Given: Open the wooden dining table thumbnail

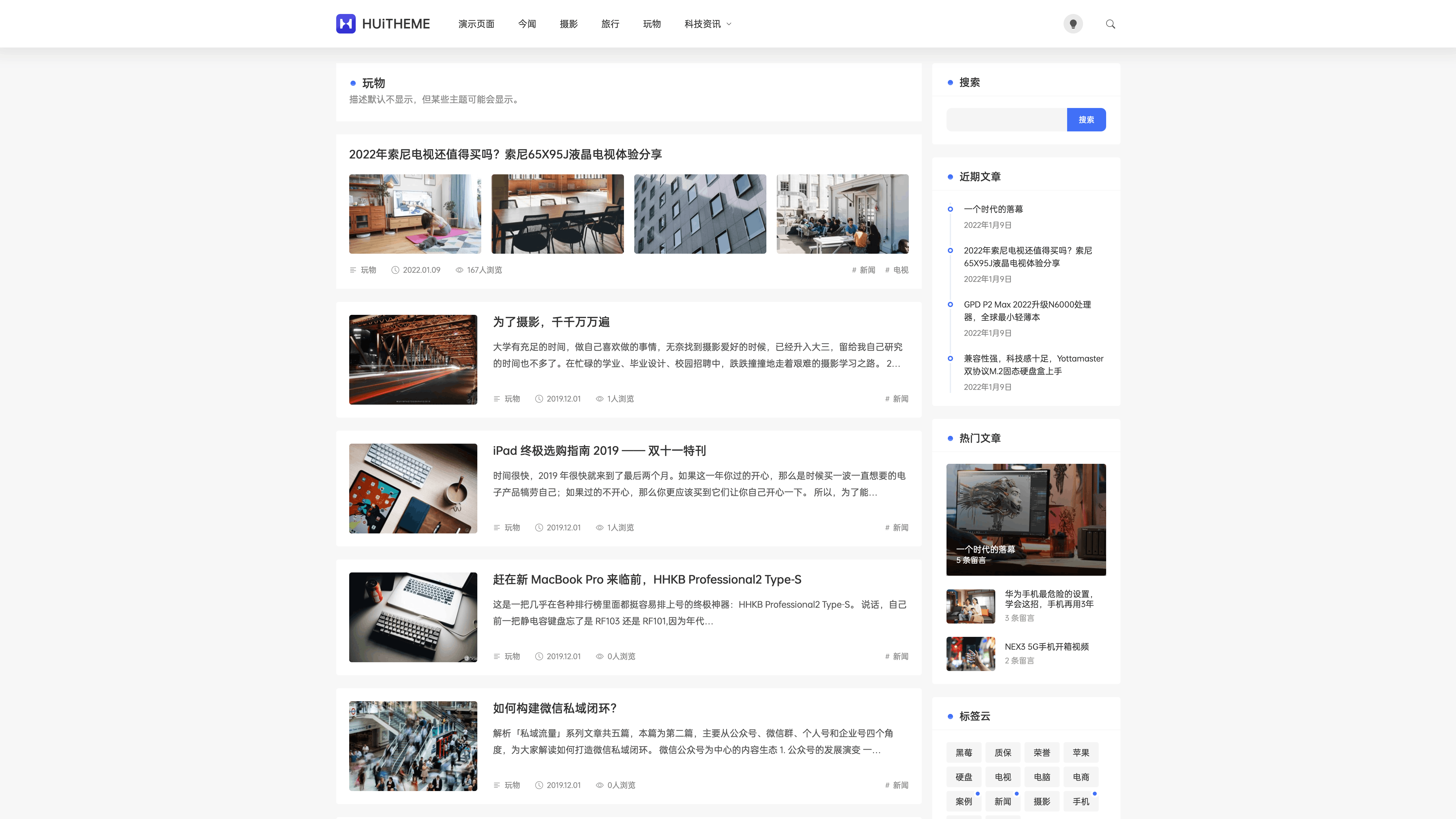Looking at the screenshot, I should click(557, 214).
